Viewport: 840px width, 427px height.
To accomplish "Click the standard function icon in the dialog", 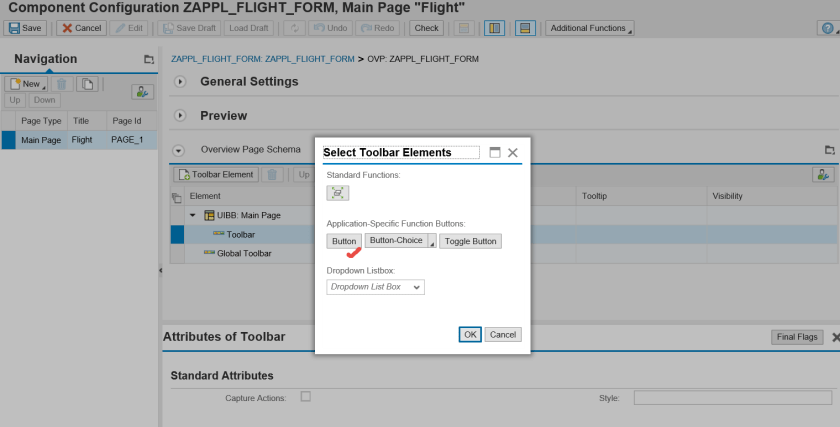I will coord(338,193).
